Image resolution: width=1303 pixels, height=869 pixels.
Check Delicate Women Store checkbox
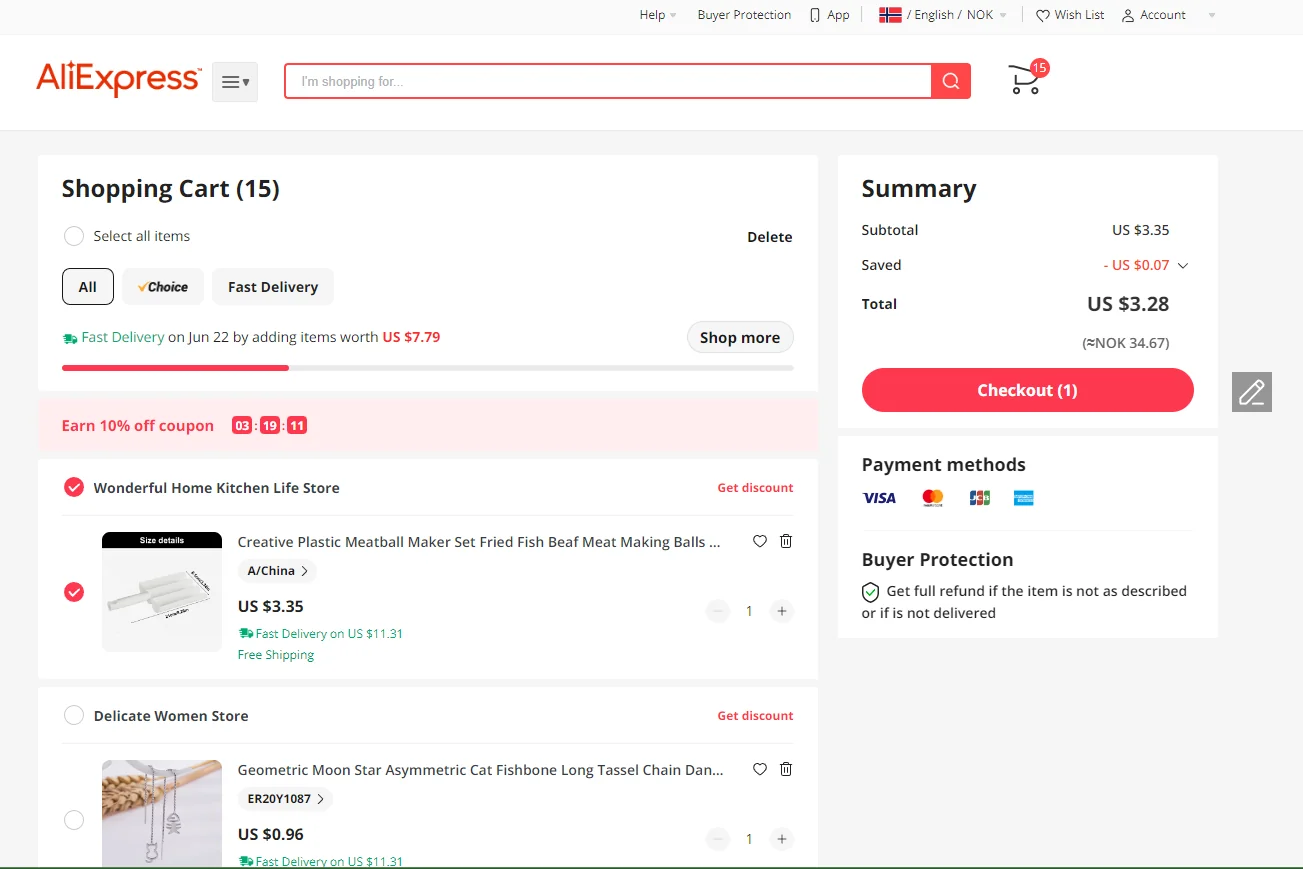[x=74, y=715]
